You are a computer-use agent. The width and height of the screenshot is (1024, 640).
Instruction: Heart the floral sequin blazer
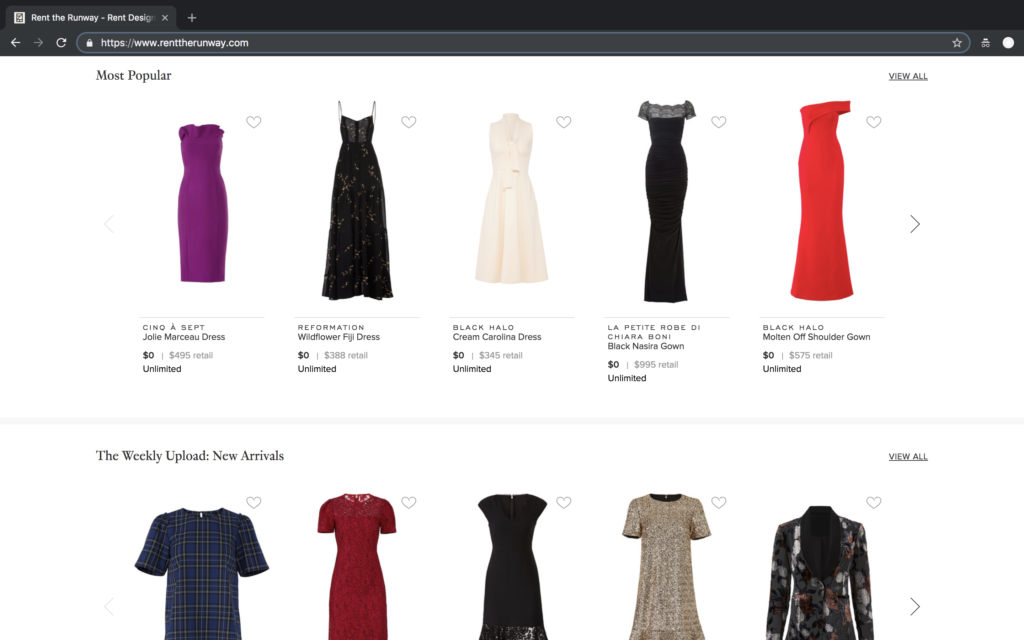pyautogui.click(x=874, y=502)
